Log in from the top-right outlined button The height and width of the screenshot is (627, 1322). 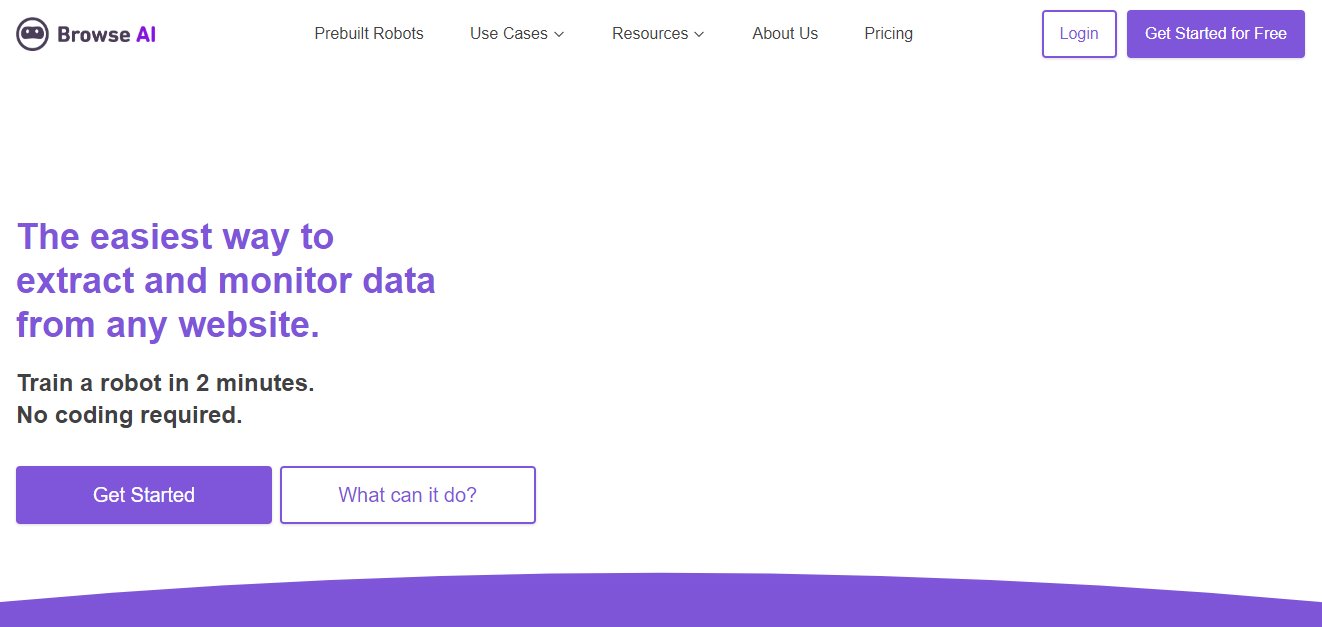1079,33
